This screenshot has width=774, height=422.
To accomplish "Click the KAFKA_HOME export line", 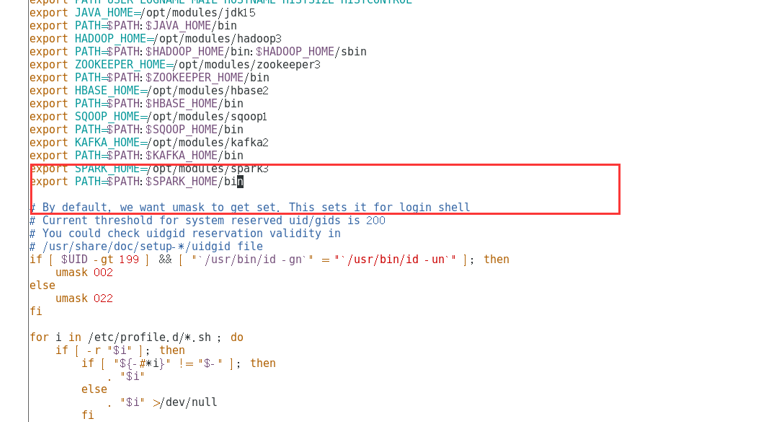I will click(149, 143).
